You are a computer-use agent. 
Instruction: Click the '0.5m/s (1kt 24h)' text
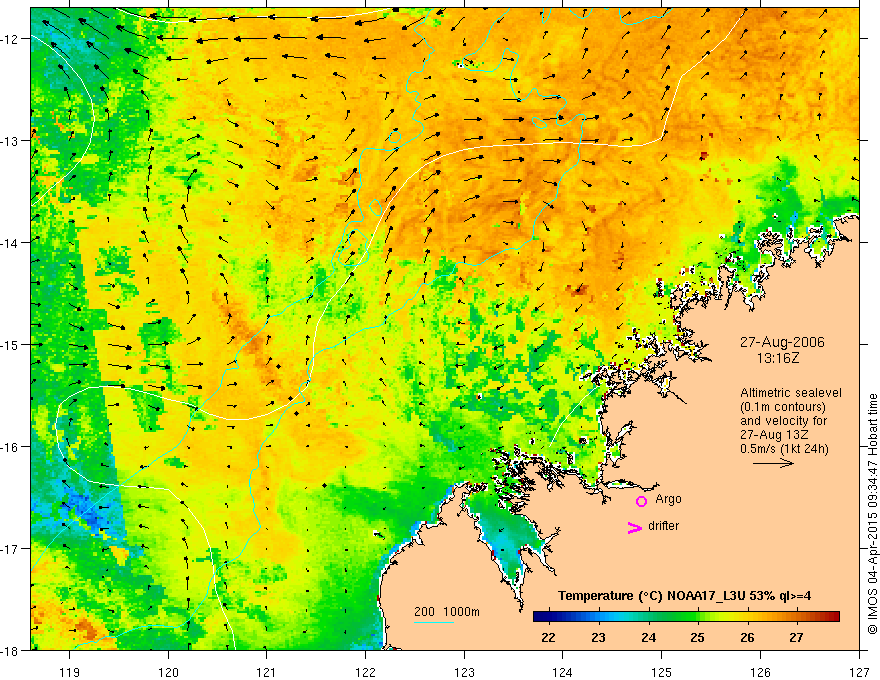tap(784, 448)
